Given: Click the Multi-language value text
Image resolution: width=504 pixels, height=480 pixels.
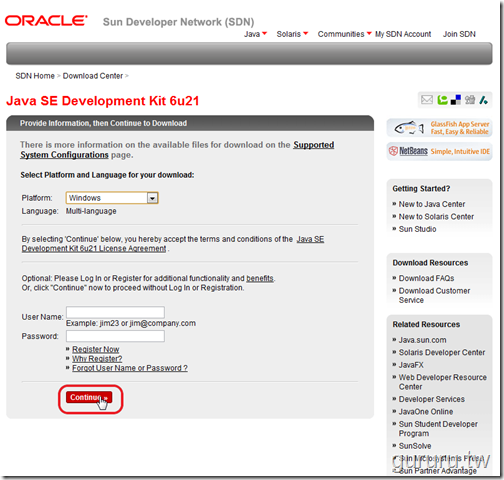Looking at the screenshot, I should coord(91,211).
